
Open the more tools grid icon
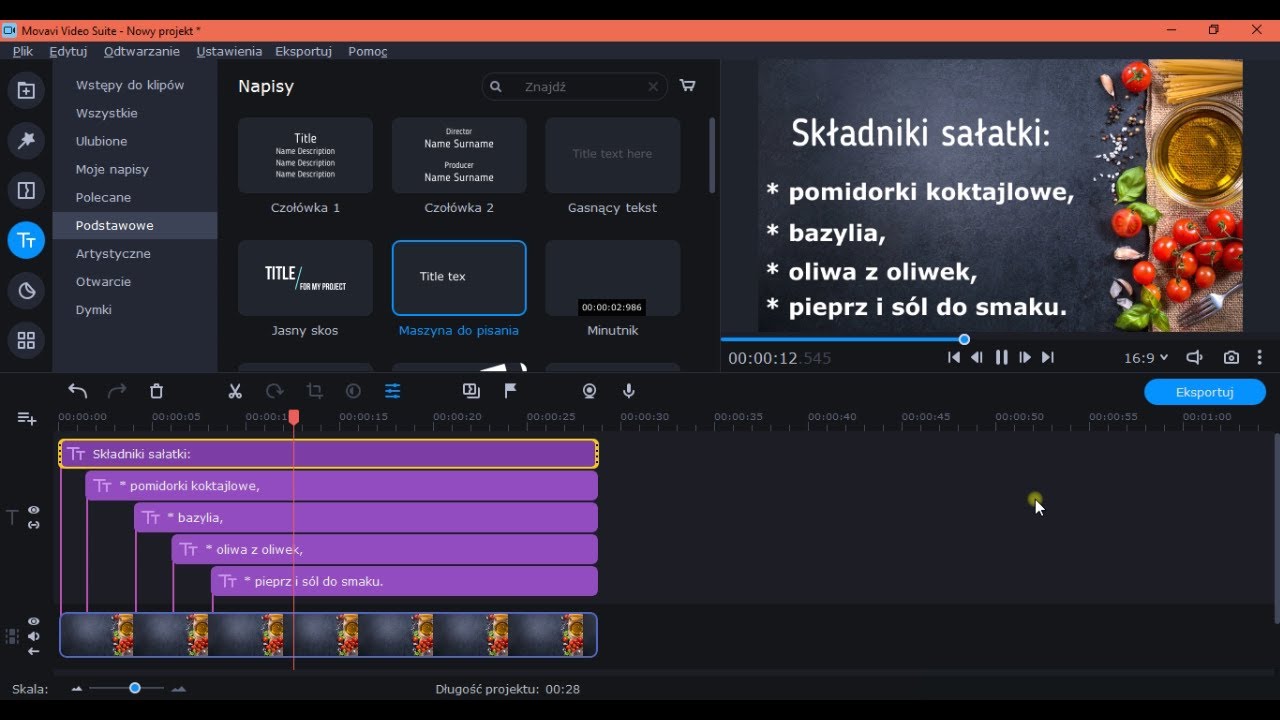[x=26, y=341]
